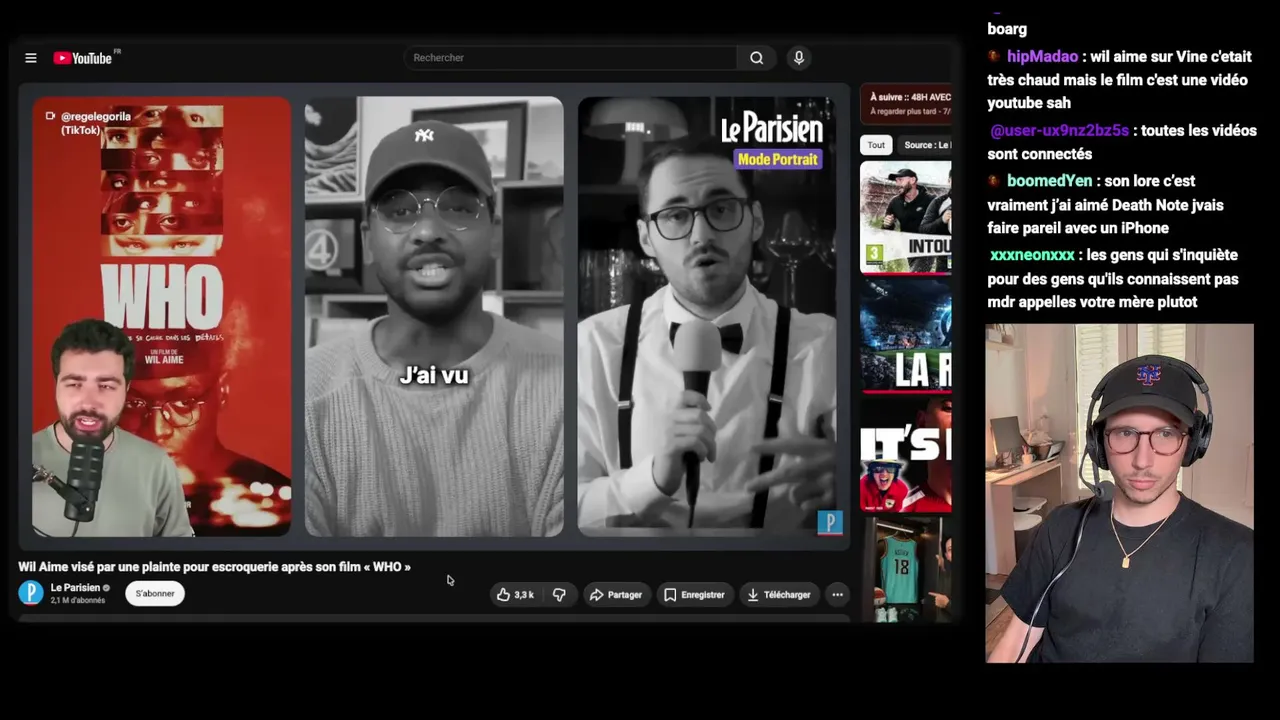Screen dimensions: 1280x720
Task: Open the IT'S suggested video thumbnail
Action: tap(906, 455)
